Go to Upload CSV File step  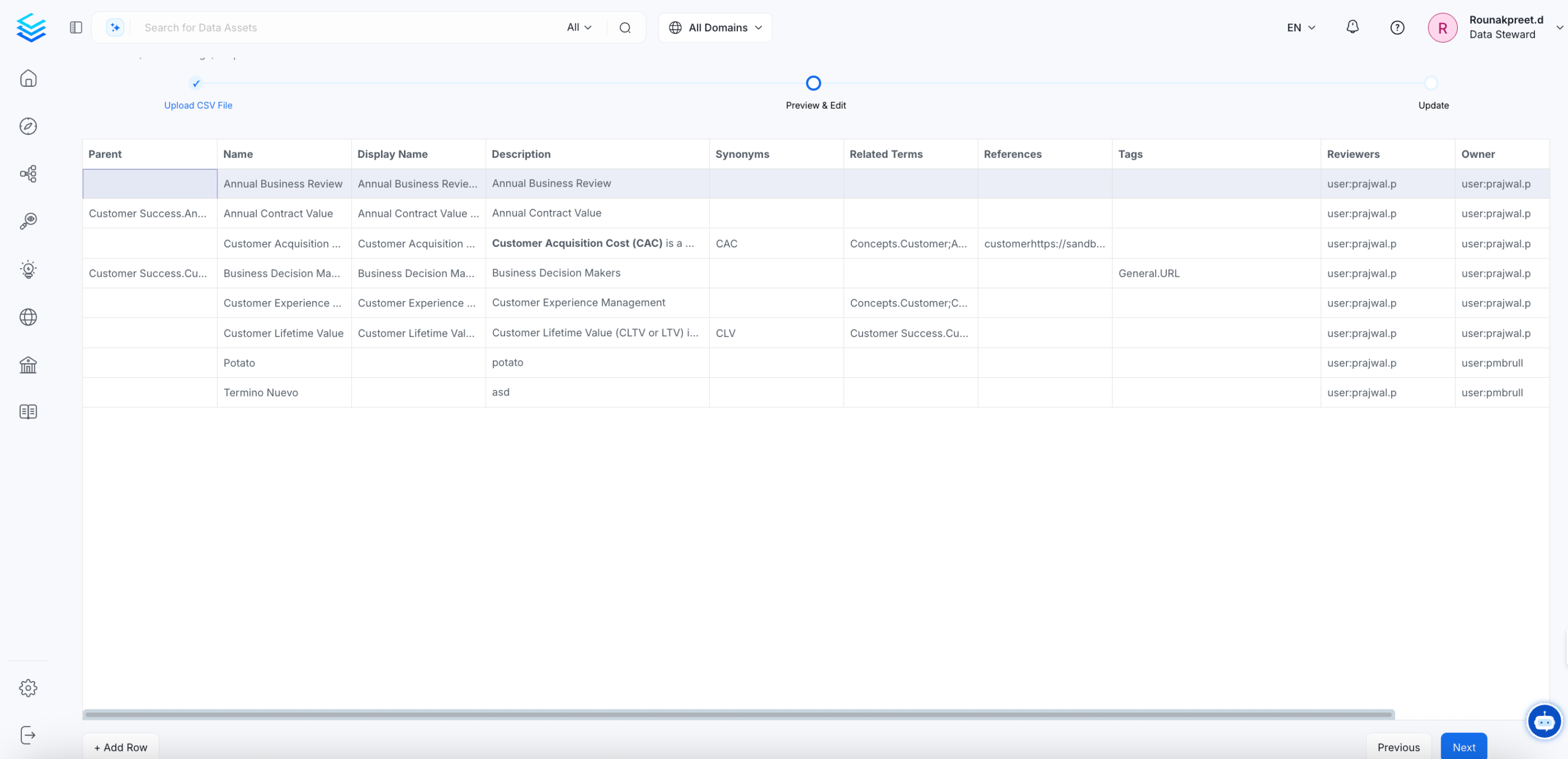coord(197,105)
